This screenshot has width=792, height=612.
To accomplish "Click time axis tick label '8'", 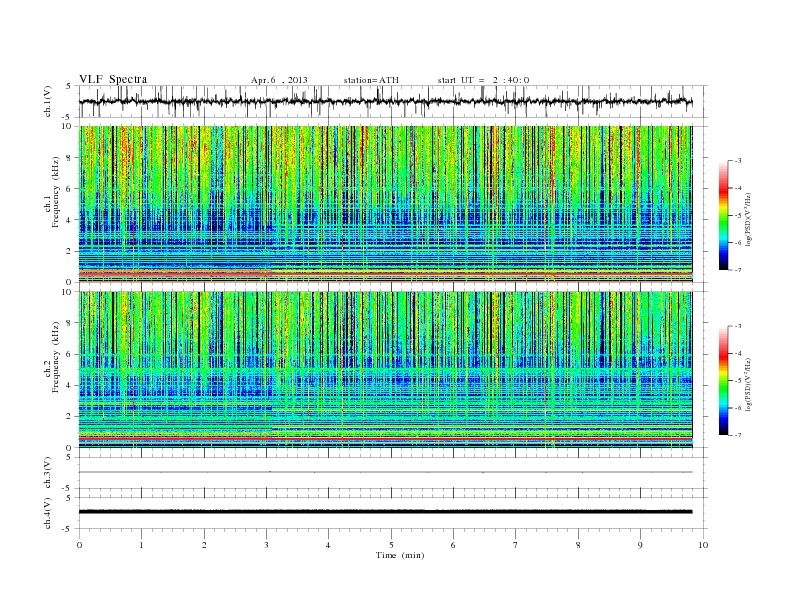I will click(x=578, y=545).
